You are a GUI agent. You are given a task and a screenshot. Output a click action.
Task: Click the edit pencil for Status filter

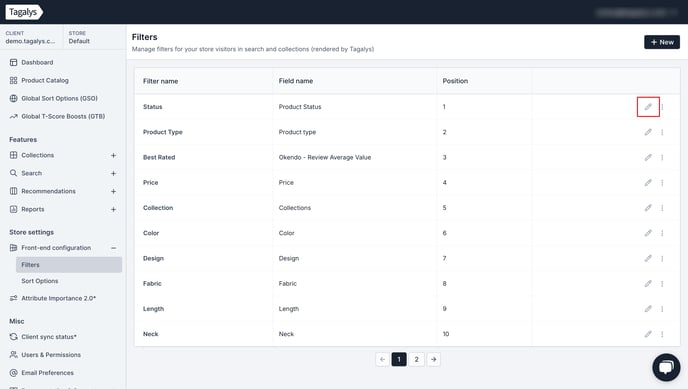pyautogui.click(x=648, y=107)
